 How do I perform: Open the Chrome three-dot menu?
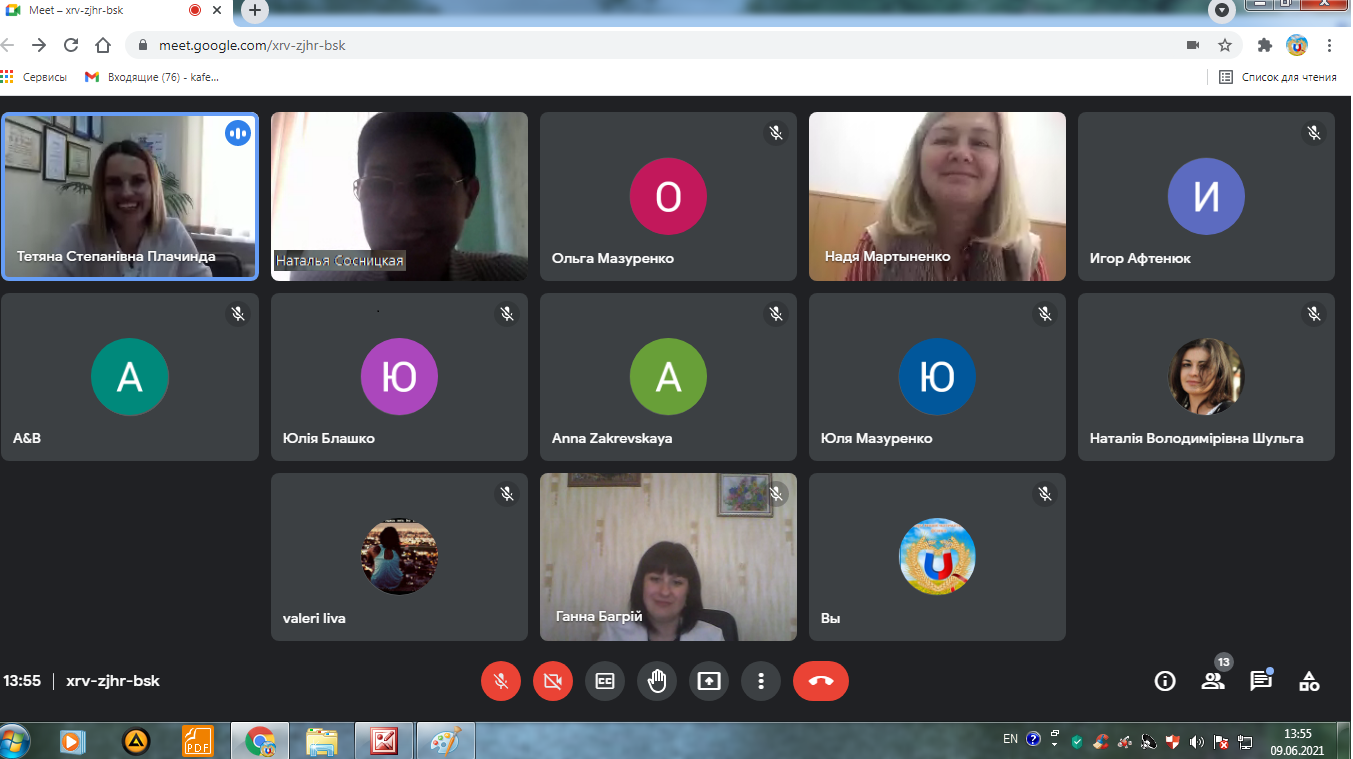click(x=1330, y=45)
